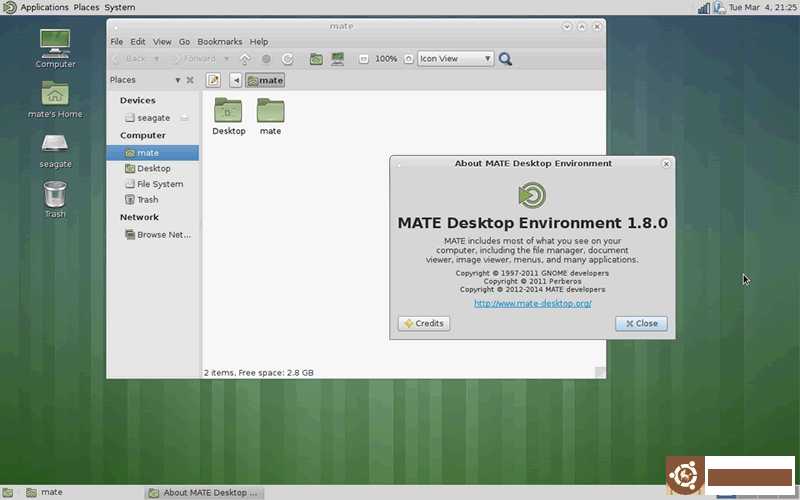Open the seagate drive desktop icon

point(55,151)
